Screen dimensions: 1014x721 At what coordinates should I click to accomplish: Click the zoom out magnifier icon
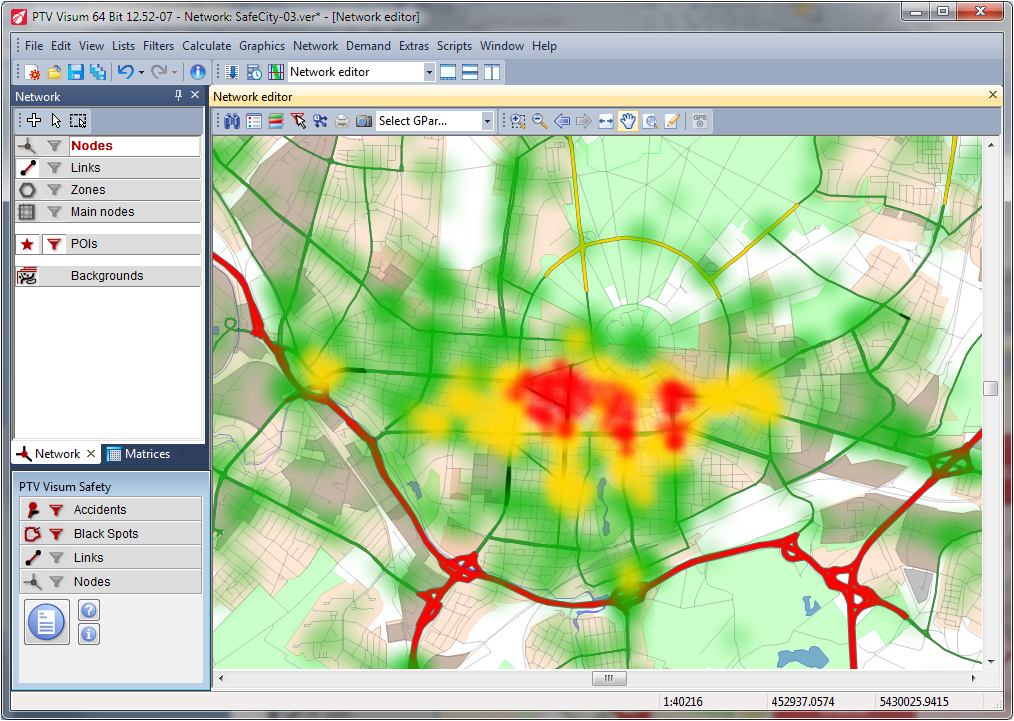(540, 121)
